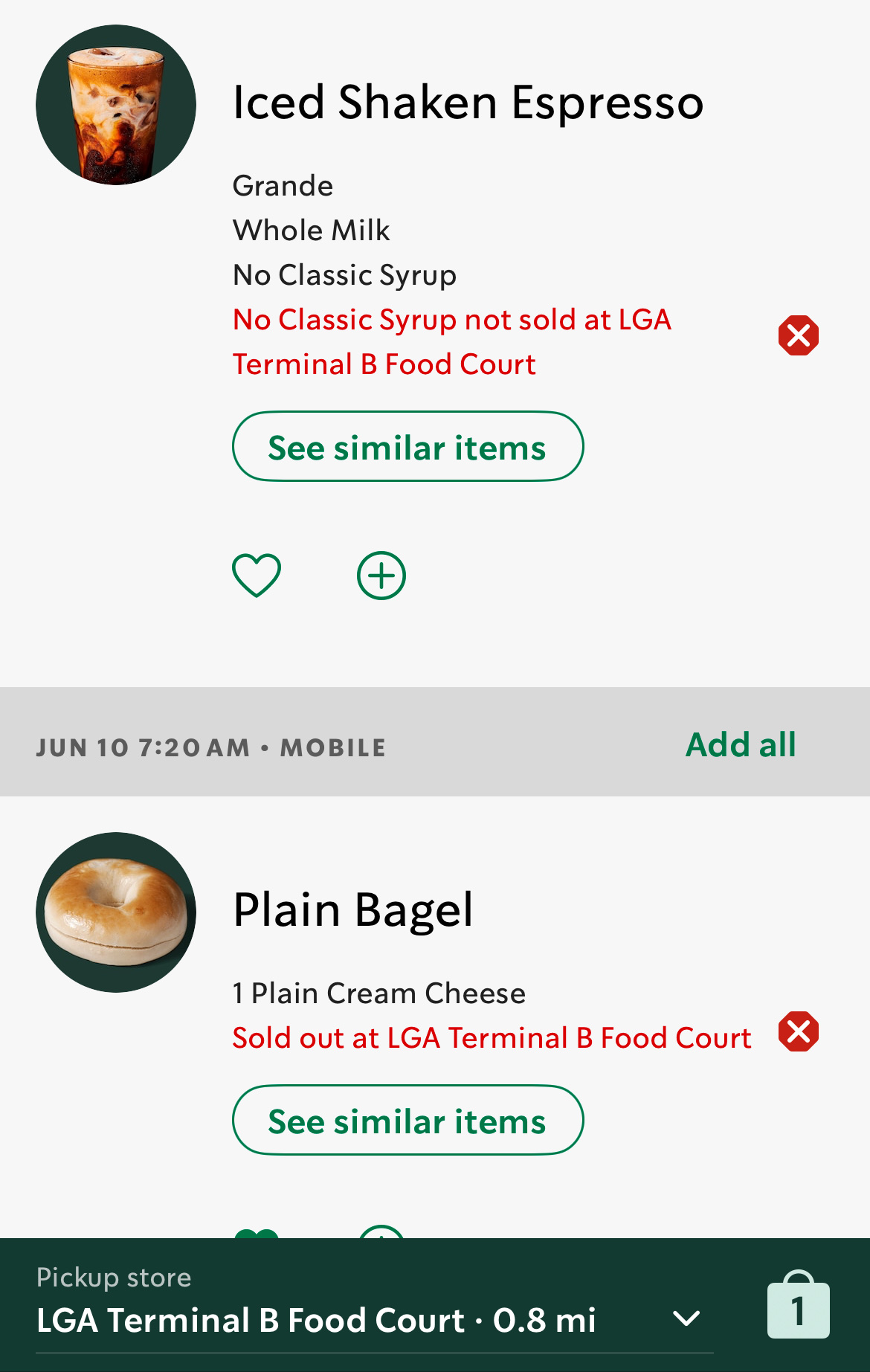
Task: Tap the Iced Shaken Espresso title
Action: [x=468, y=102]
